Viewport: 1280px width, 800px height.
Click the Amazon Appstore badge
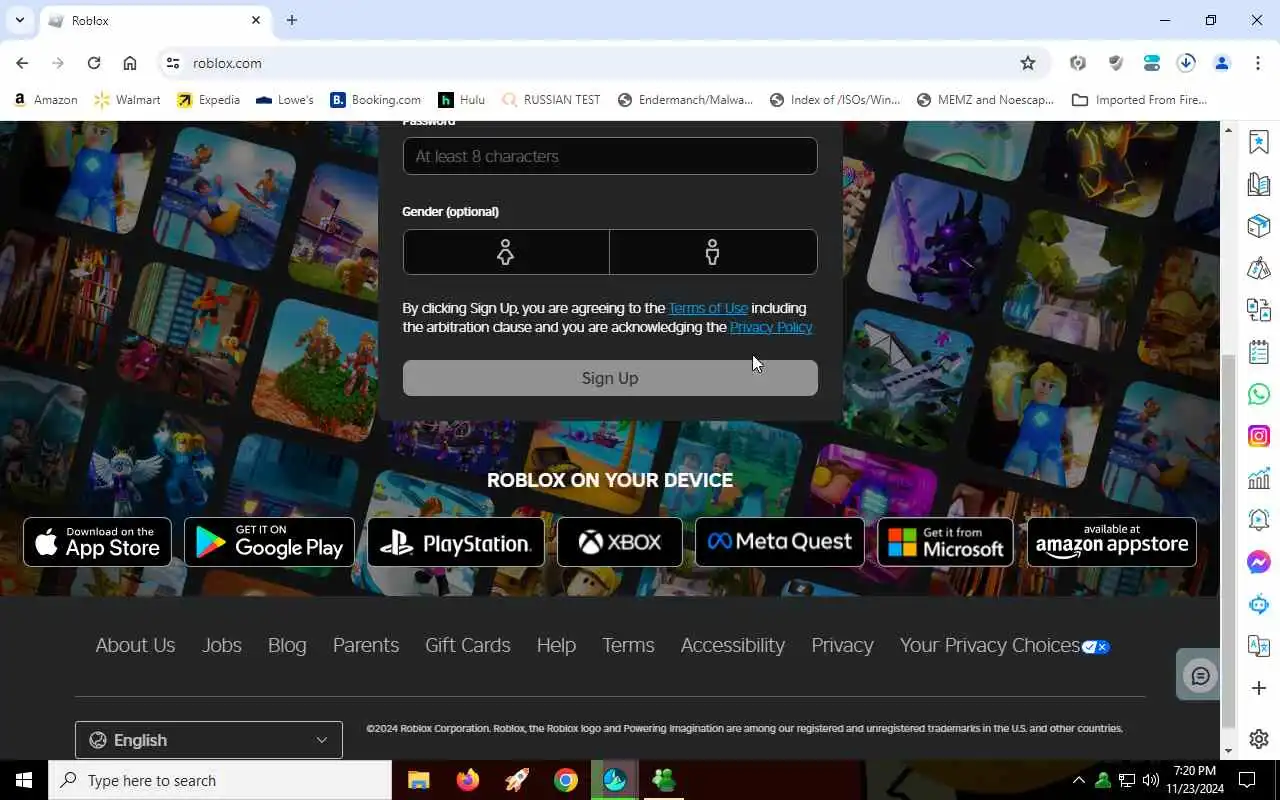pos(1112,542)
